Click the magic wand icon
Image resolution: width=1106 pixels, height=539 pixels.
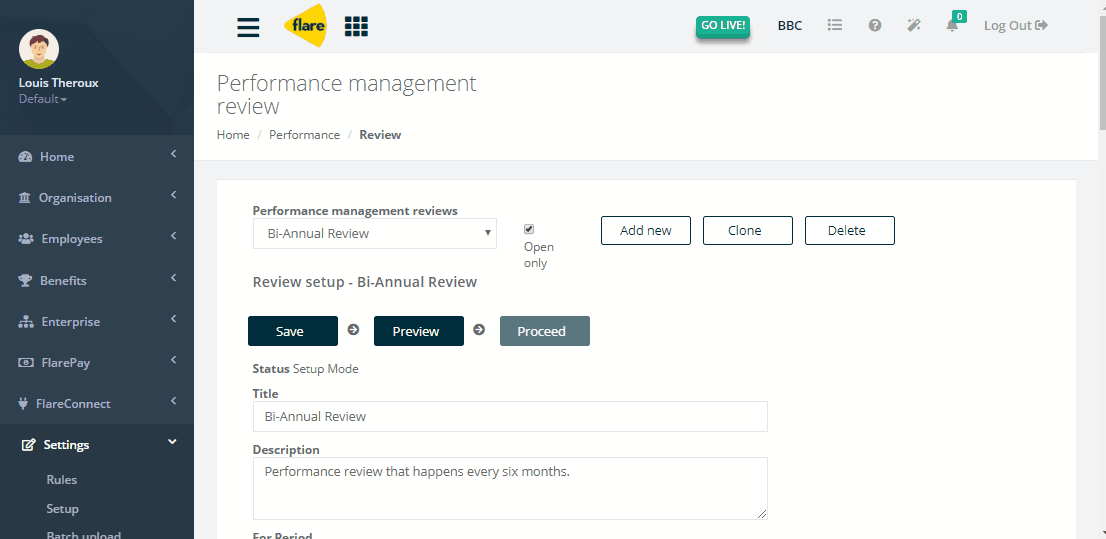914,25
